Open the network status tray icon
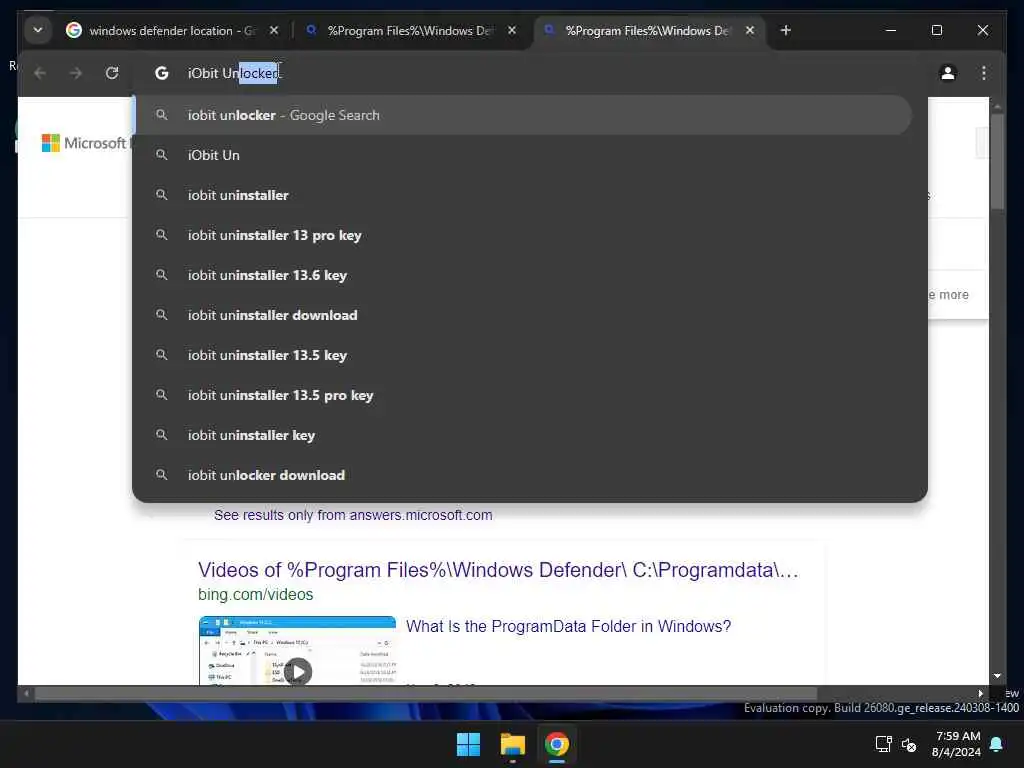This screenshot has height=768, width=1024. click(x=884, y=744)
